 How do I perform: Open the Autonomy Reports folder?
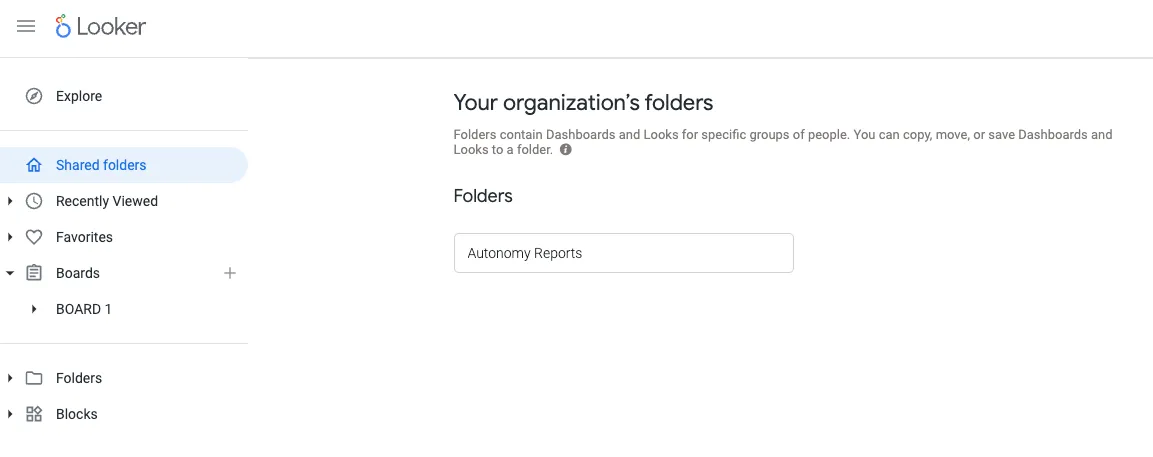pos(624,253)
